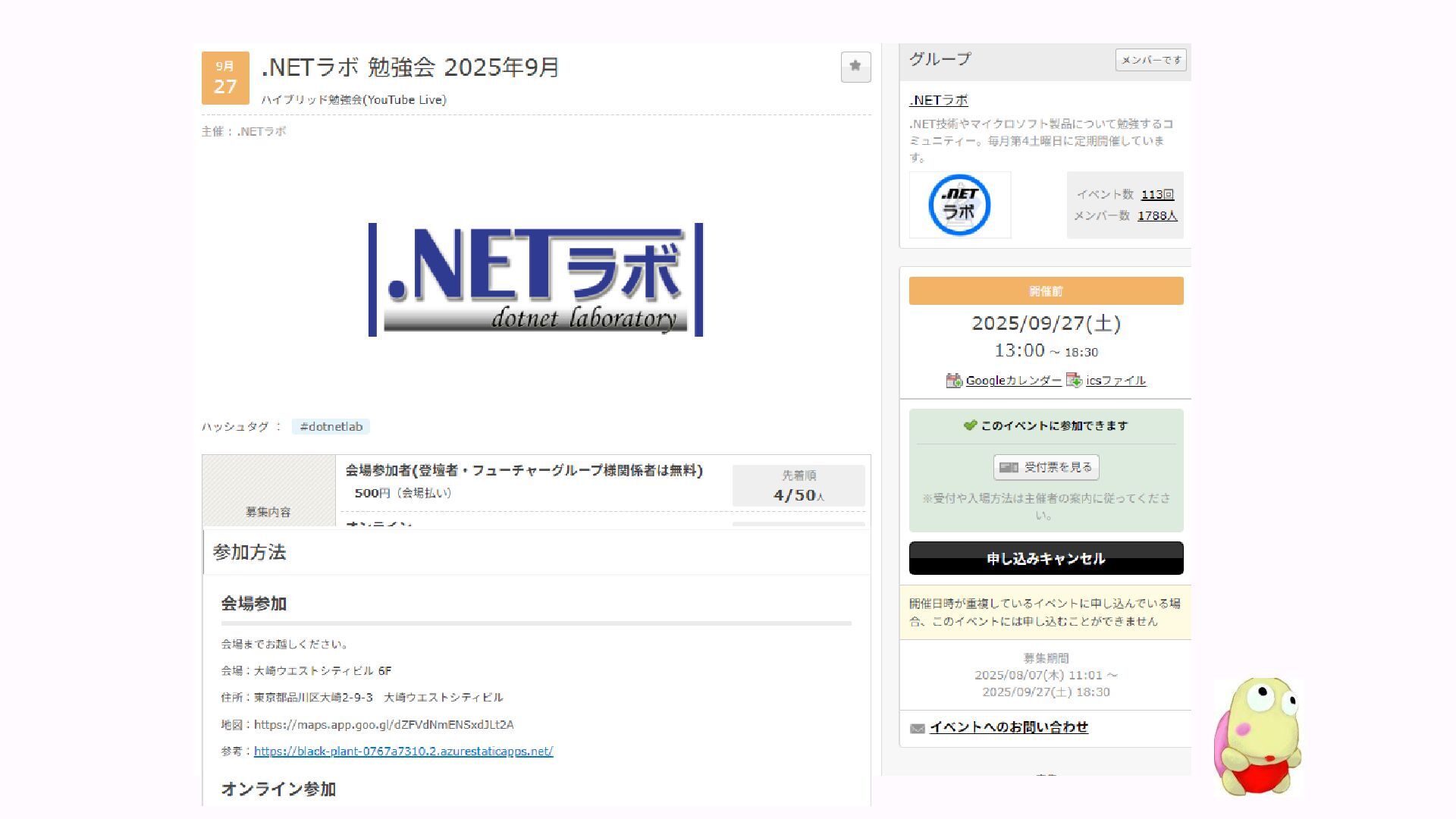This screenshot has height=819, width=1456.
Task: Click the event title .NETラボ 勉強会 2025年9月
Action: 410,67
